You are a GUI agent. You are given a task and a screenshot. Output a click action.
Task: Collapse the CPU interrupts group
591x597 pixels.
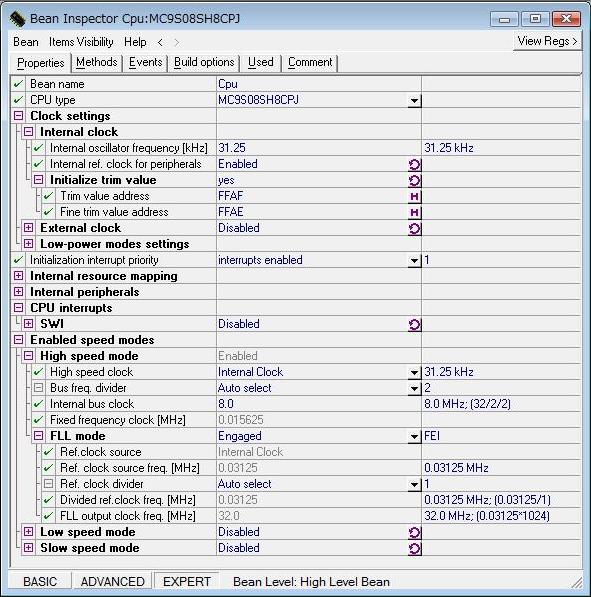18,308
